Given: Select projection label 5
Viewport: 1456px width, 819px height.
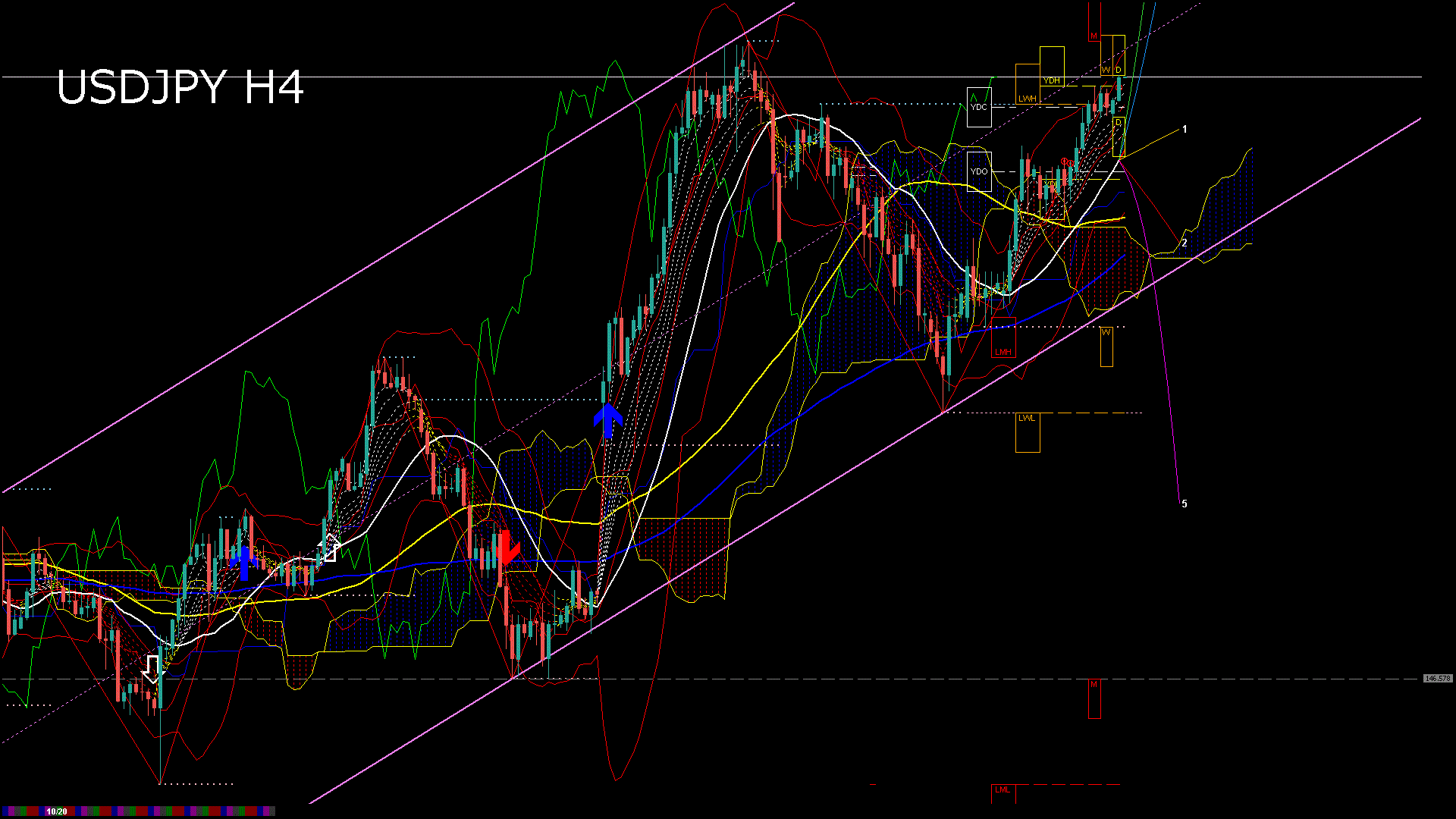Looking at the screenshot, I should (1185, 504).
